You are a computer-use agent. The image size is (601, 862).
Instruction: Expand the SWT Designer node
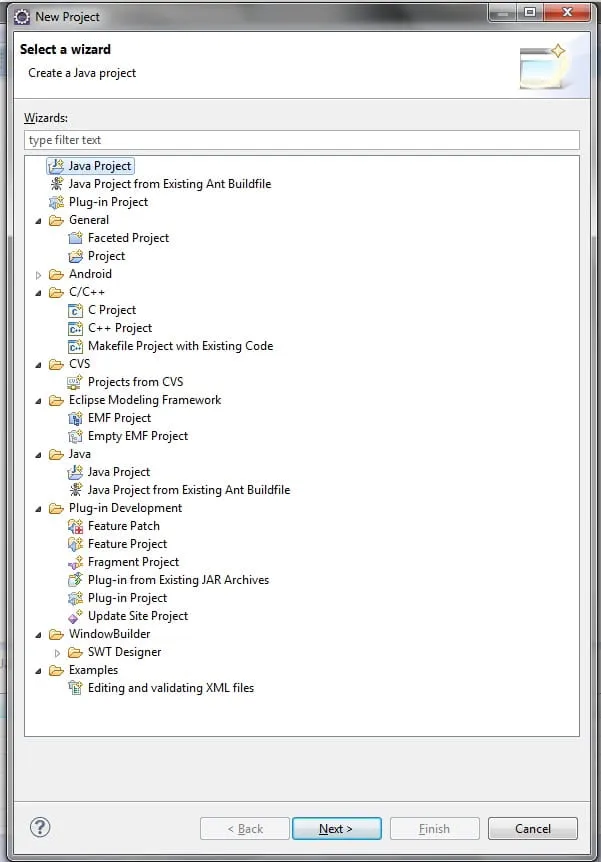coord(58,652)
